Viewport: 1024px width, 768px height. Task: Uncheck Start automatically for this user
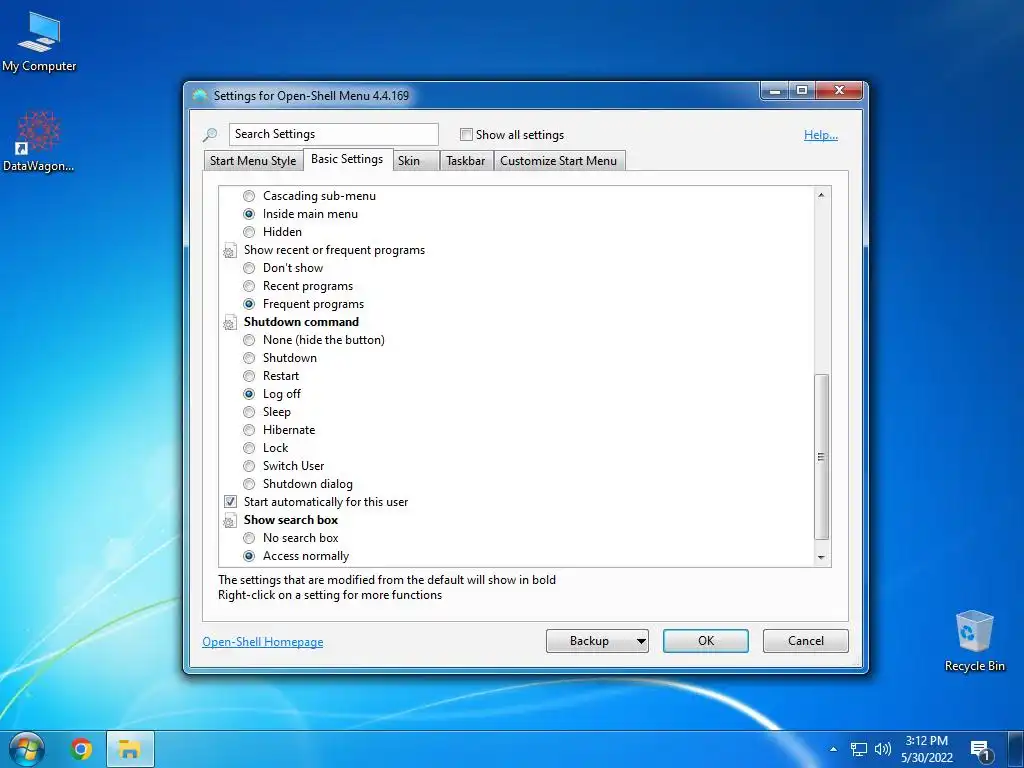(x=230, y=502)
